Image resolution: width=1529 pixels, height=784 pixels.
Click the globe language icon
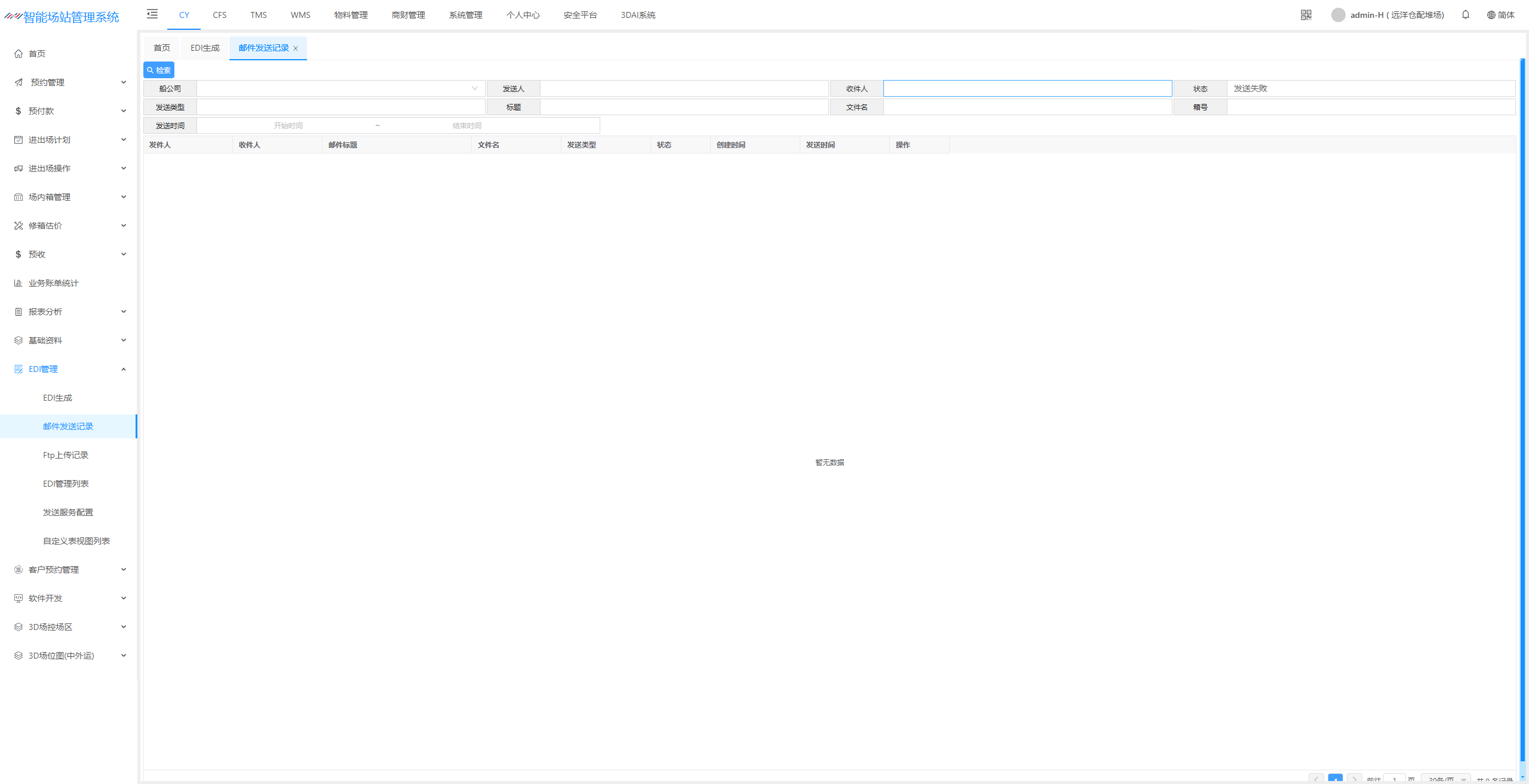pyautogui.click(x=1491, y=15)
